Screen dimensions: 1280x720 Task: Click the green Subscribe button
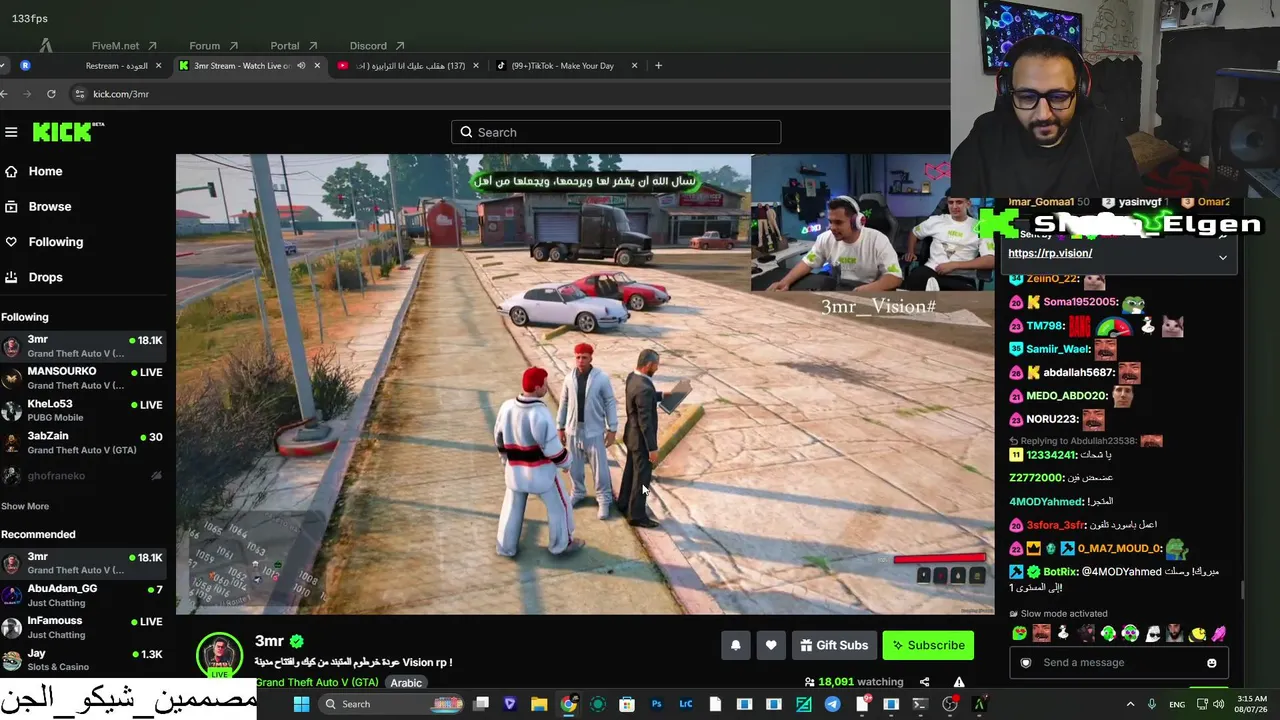click(928, 645)
